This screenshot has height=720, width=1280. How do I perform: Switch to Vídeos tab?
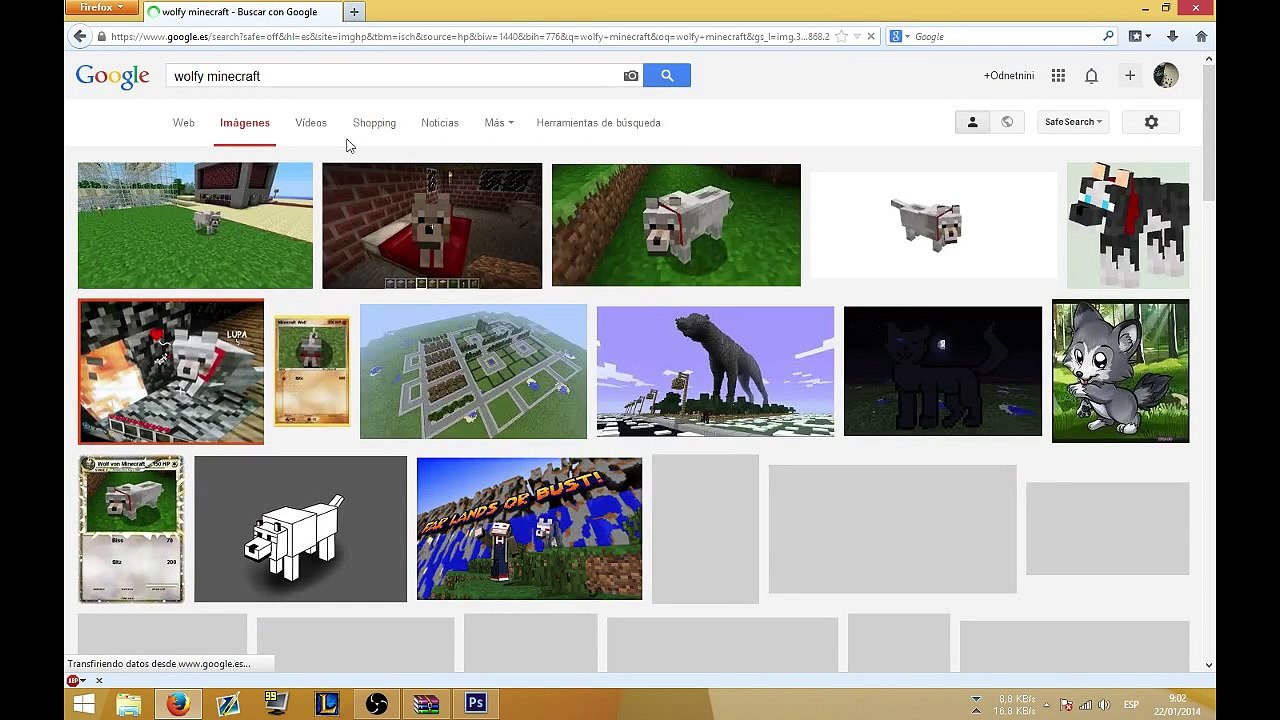[311, 123]
